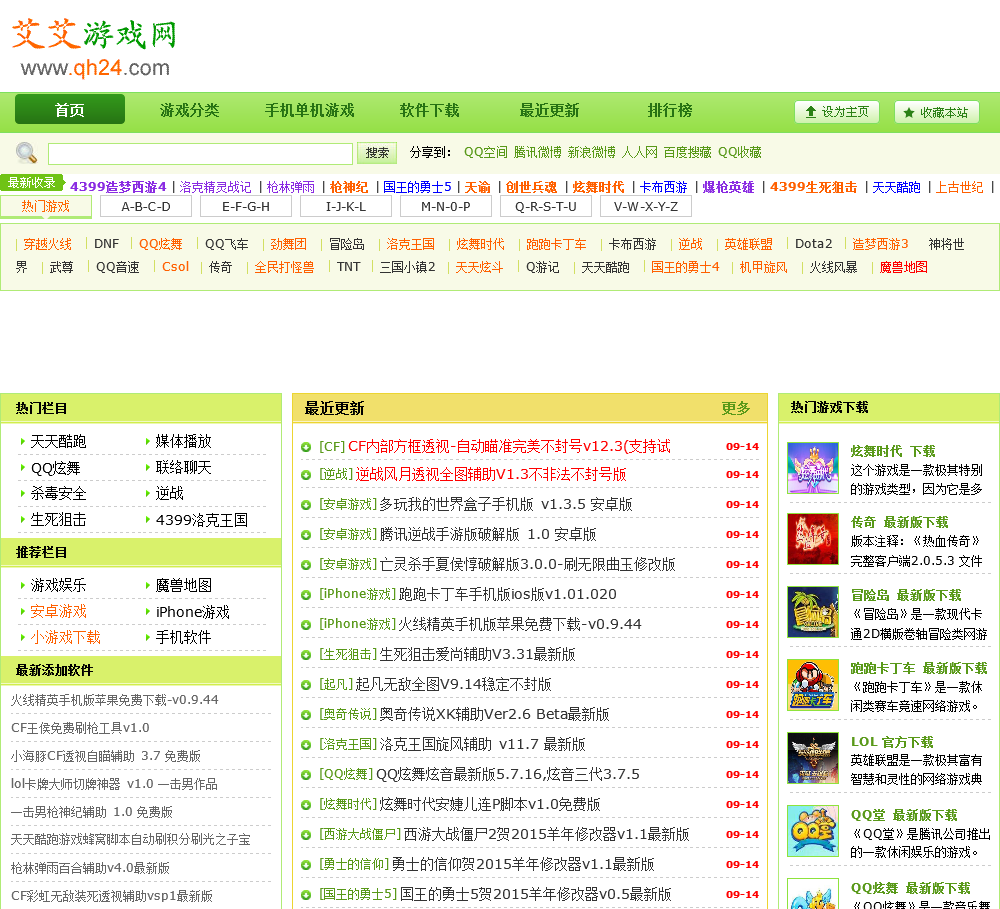The width and height of the screenshot is (1000, 909).
Task: Open 媒体播放 under 热门栏目
Action: [x=183, y=441]
